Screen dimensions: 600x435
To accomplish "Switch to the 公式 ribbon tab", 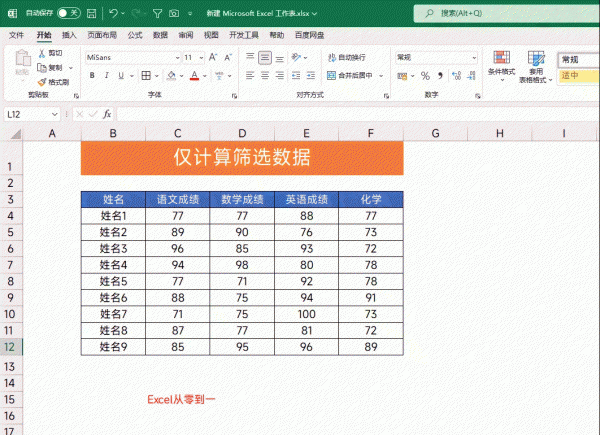I will pos(135,35).
